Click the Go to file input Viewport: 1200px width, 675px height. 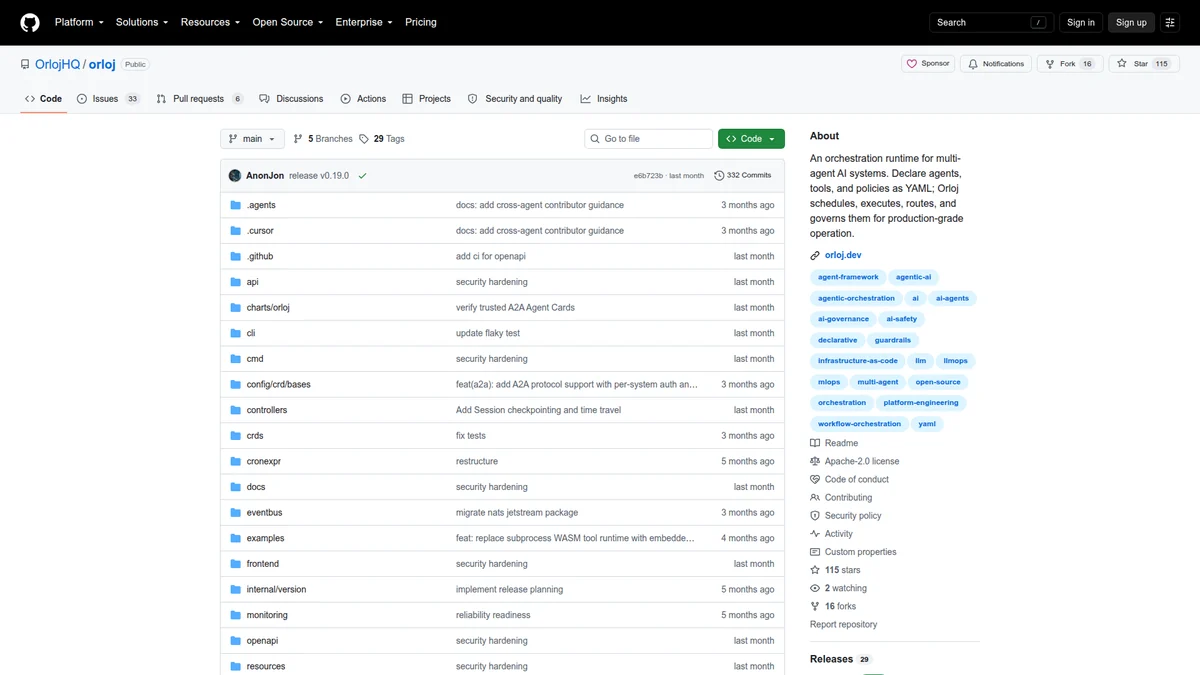point(649,139)
